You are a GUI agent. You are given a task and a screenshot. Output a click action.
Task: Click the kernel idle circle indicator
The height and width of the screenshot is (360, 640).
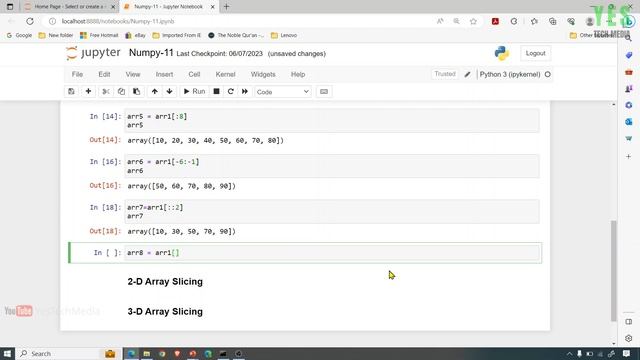point(547,74)
